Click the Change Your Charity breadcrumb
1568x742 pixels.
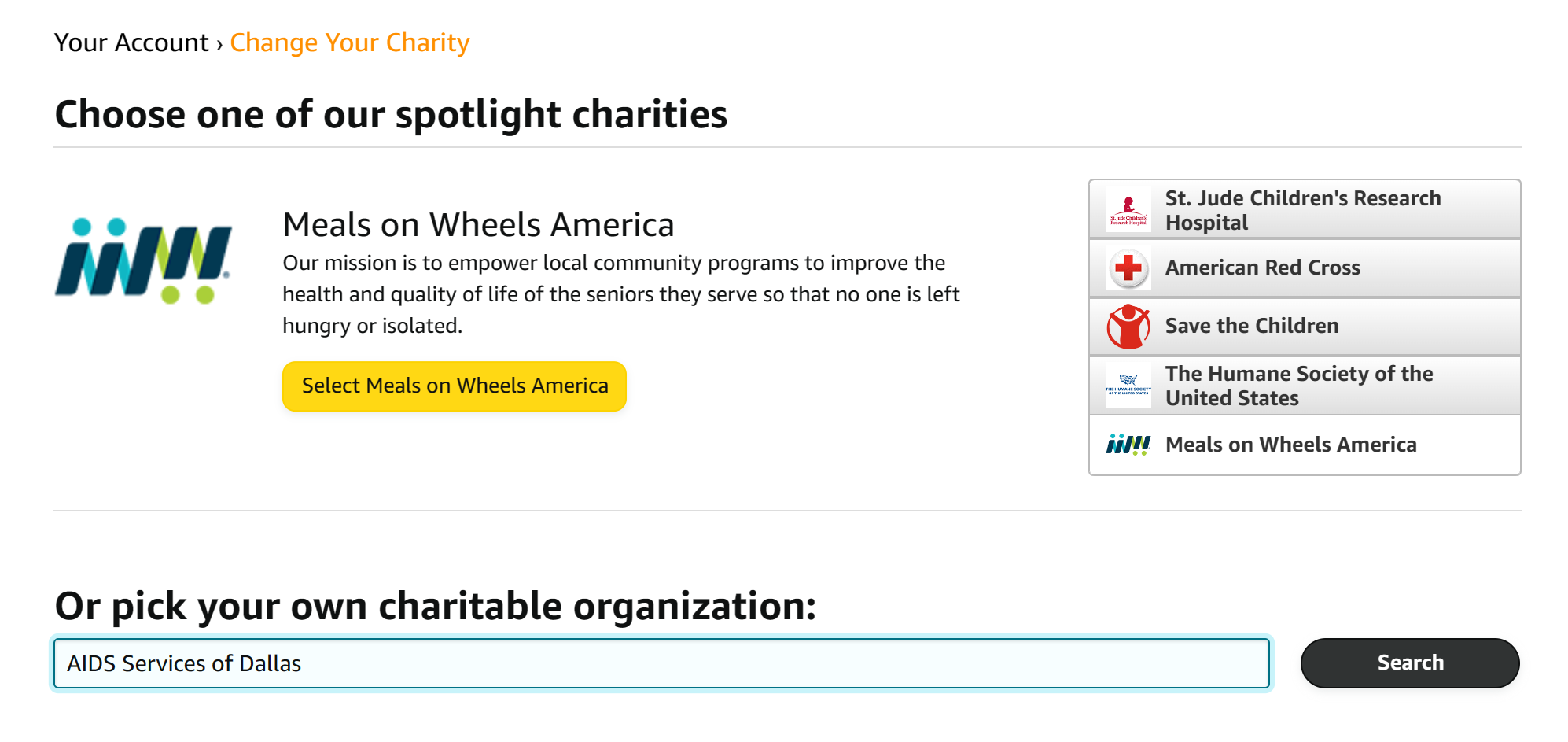[349, 42]
